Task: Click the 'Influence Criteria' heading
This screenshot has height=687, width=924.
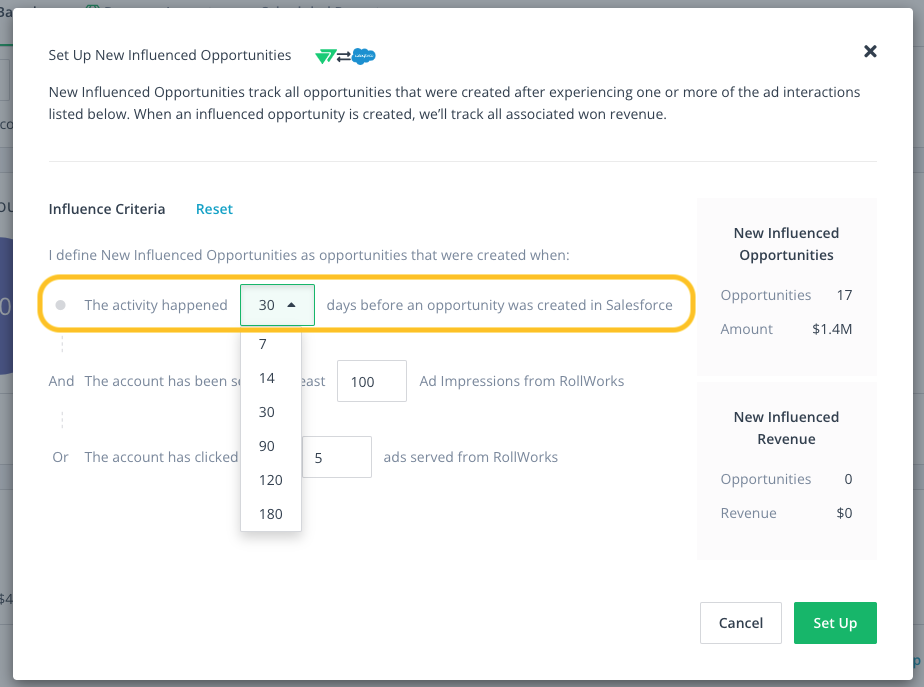Action: [x=107, y=209]
